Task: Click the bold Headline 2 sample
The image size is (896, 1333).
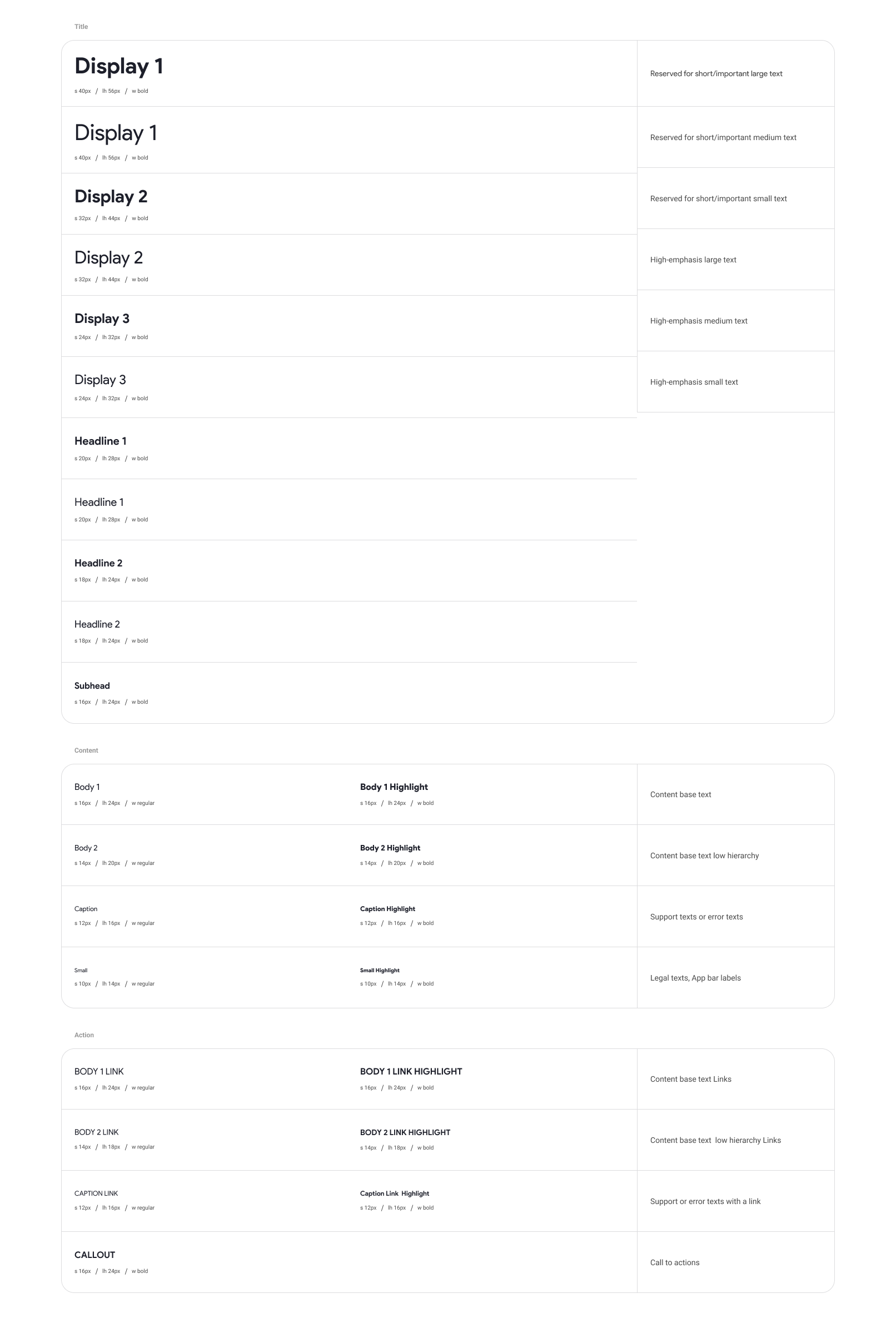Action: [x=98, y=563]
